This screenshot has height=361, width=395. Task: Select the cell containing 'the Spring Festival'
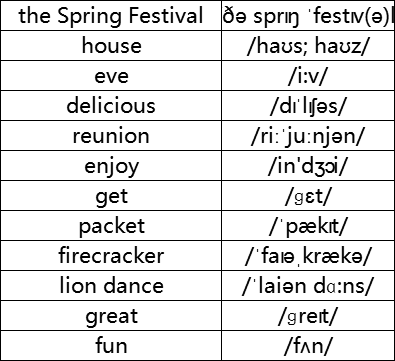(111, 15)
